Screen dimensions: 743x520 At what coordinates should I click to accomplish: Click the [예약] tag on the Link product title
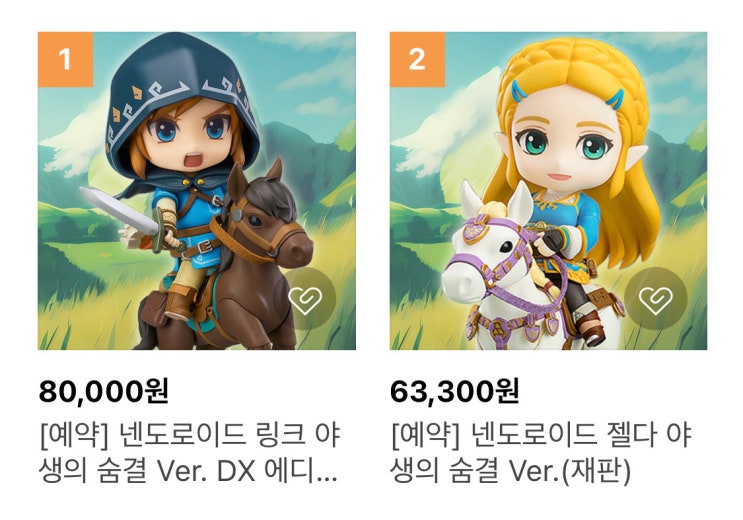click(74, 435)
